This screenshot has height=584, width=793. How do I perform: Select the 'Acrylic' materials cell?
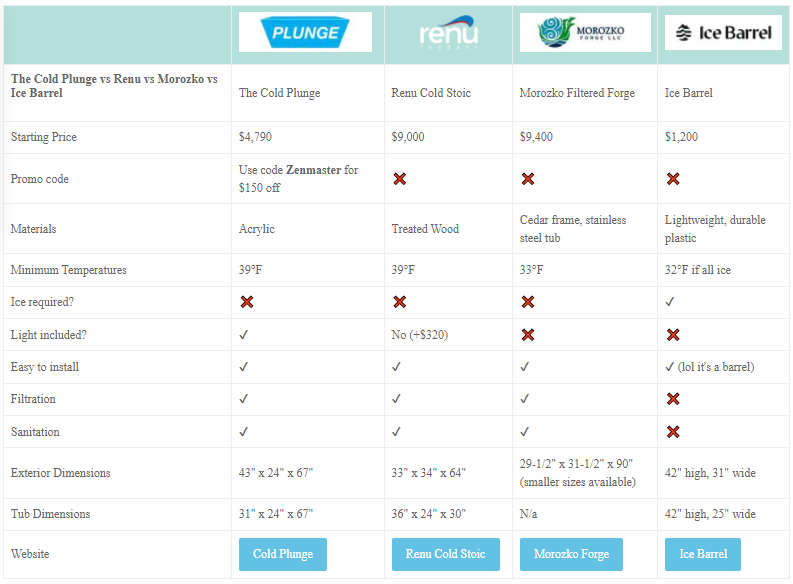point(256,229)
